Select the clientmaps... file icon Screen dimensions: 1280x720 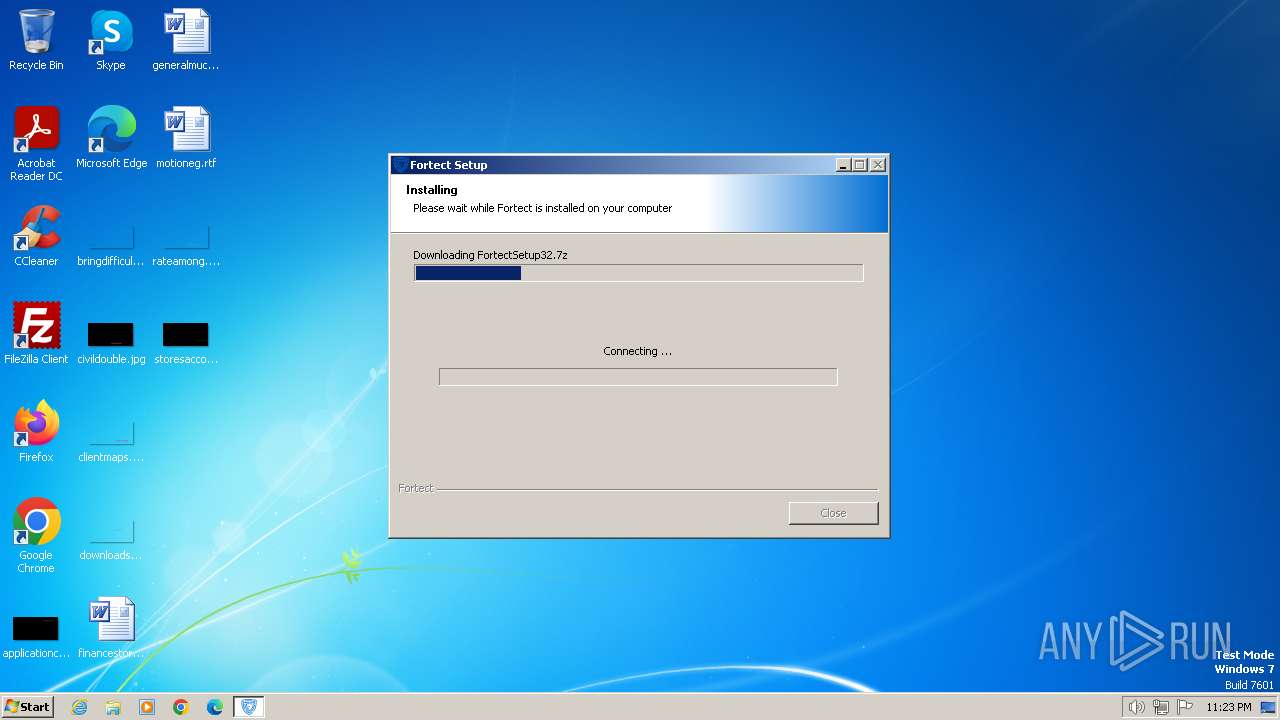(x=111, y=441)
